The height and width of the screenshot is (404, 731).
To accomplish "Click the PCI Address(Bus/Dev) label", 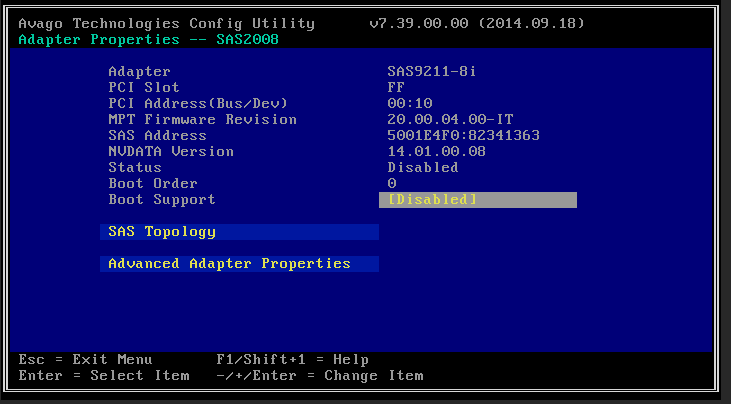I will click(x=198, y=103).
